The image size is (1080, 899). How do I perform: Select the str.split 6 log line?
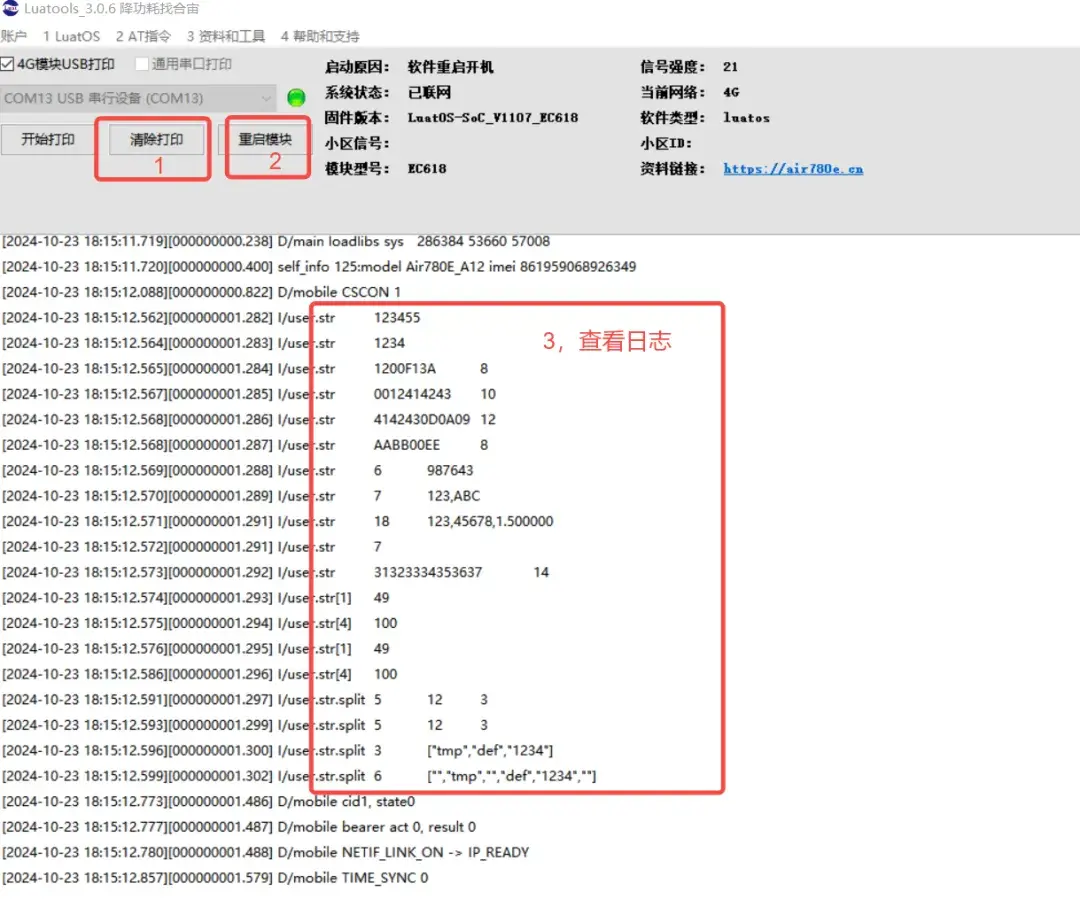299,776
